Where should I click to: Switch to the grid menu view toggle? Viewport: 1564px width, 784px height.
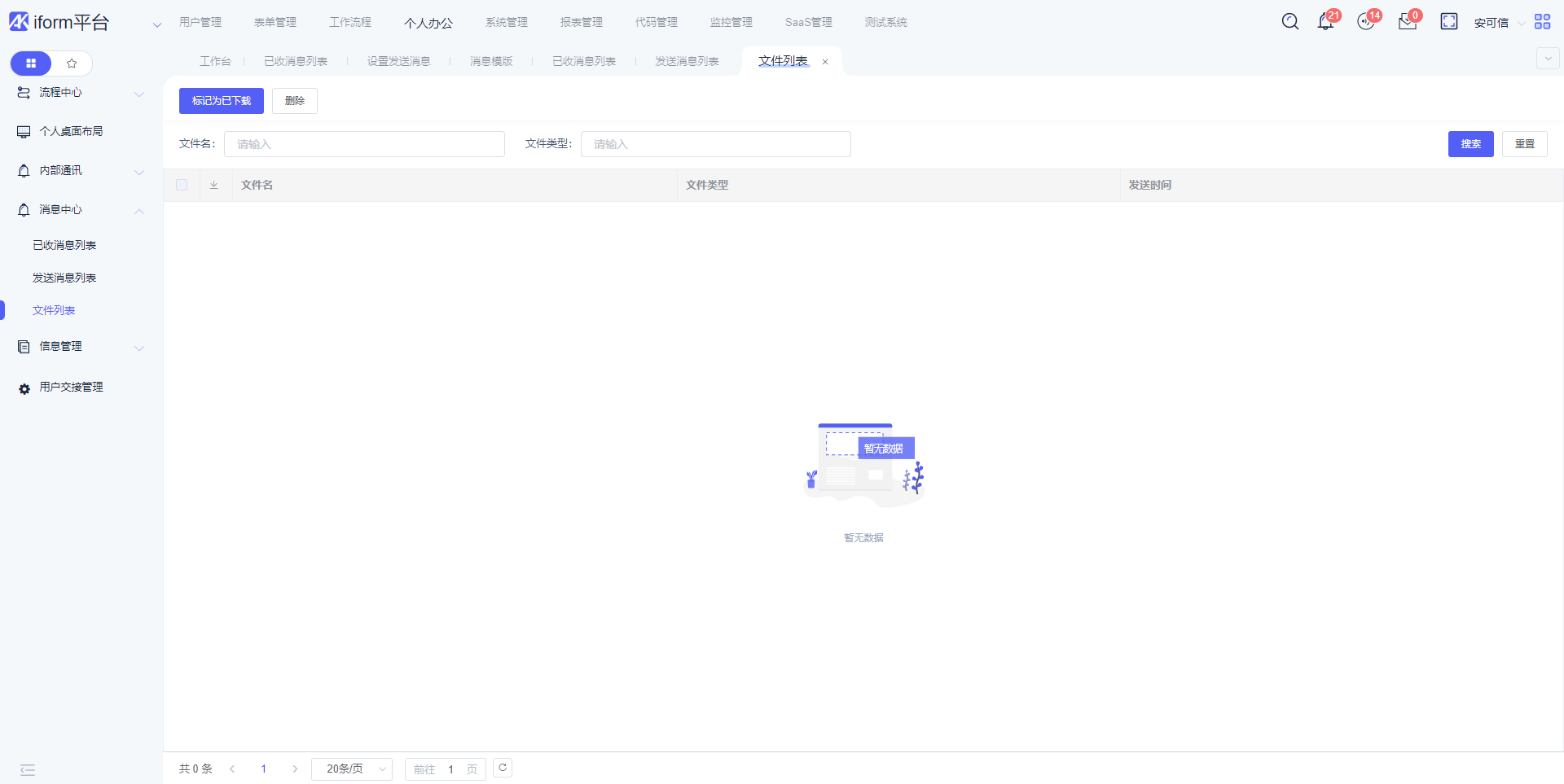coord(31,64)
